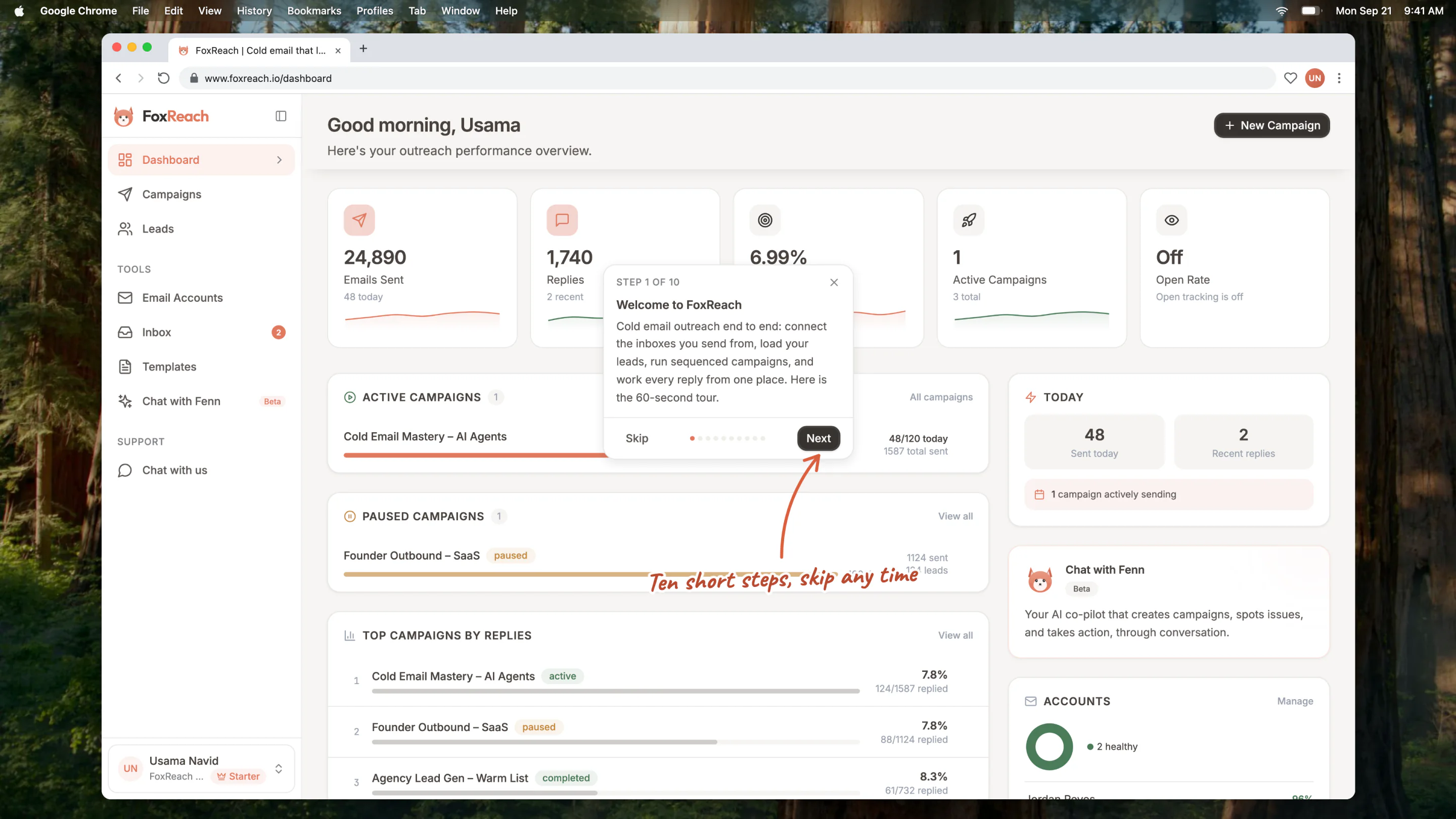Click the Accounts envelope icon
This screenshot has width=1456, height=819.
[x=1031, y=701]
